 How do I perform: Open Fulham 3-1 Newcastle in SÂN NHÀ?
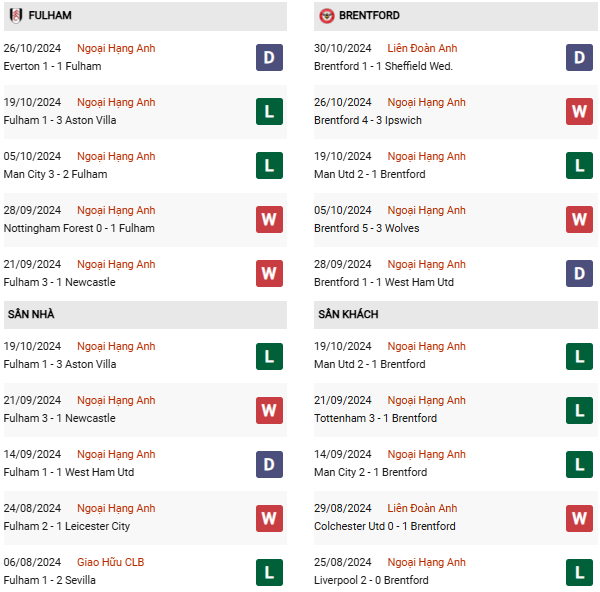(59, 418)
